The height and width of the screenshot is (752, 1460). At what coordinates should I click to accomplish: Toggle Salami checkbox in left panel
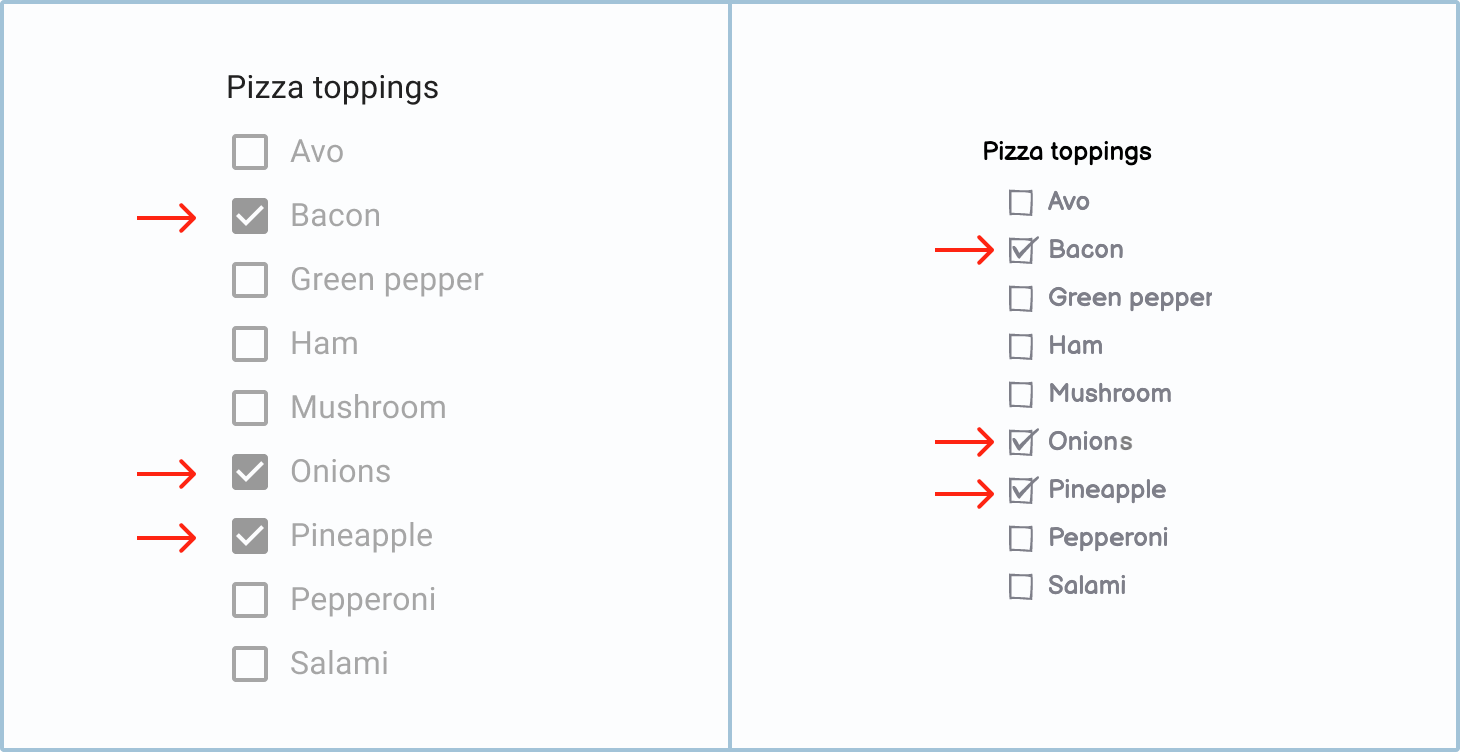pos(250,664)
